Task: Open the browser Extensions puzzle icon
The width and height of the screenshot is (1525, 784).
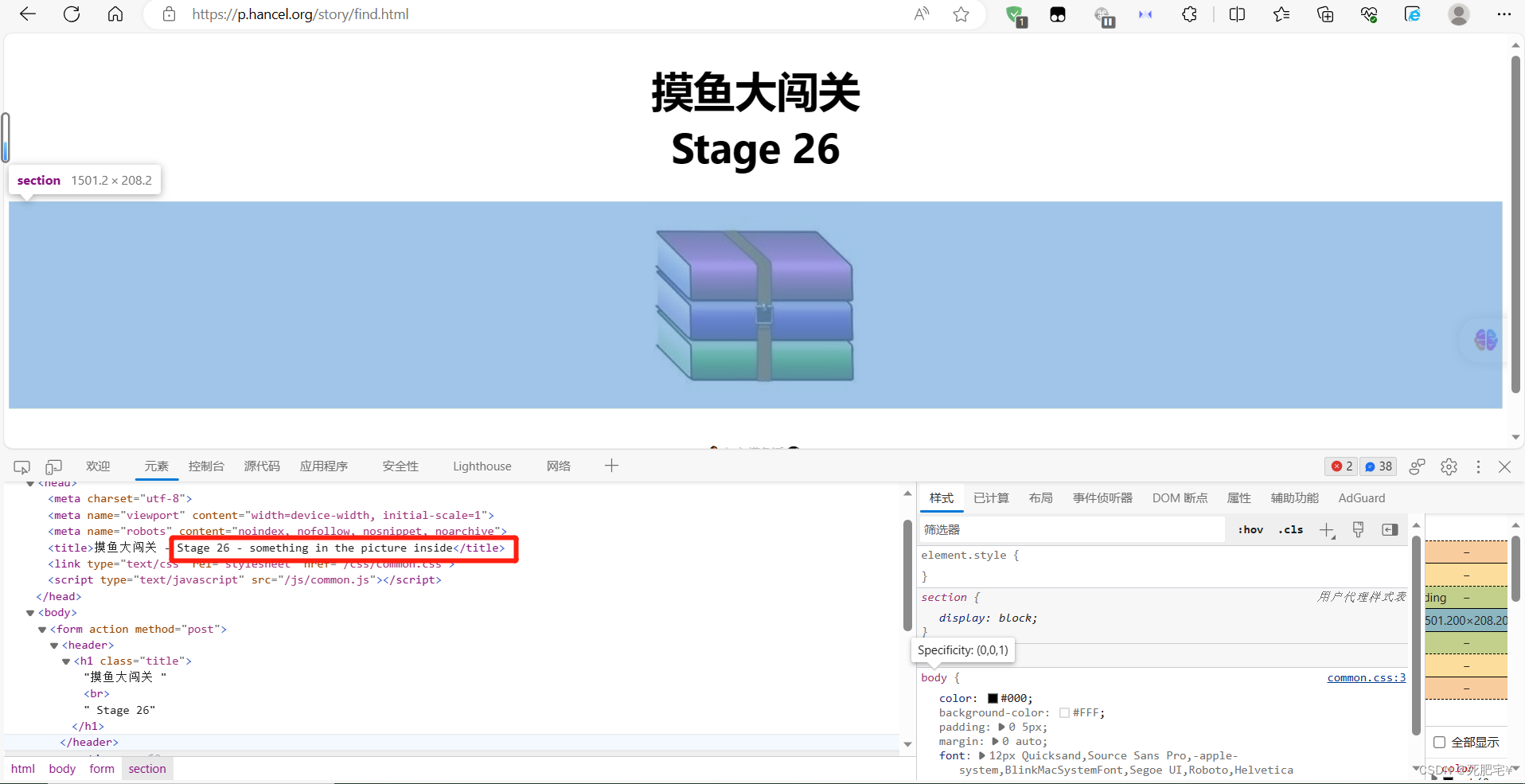Action: point(1189,14)
